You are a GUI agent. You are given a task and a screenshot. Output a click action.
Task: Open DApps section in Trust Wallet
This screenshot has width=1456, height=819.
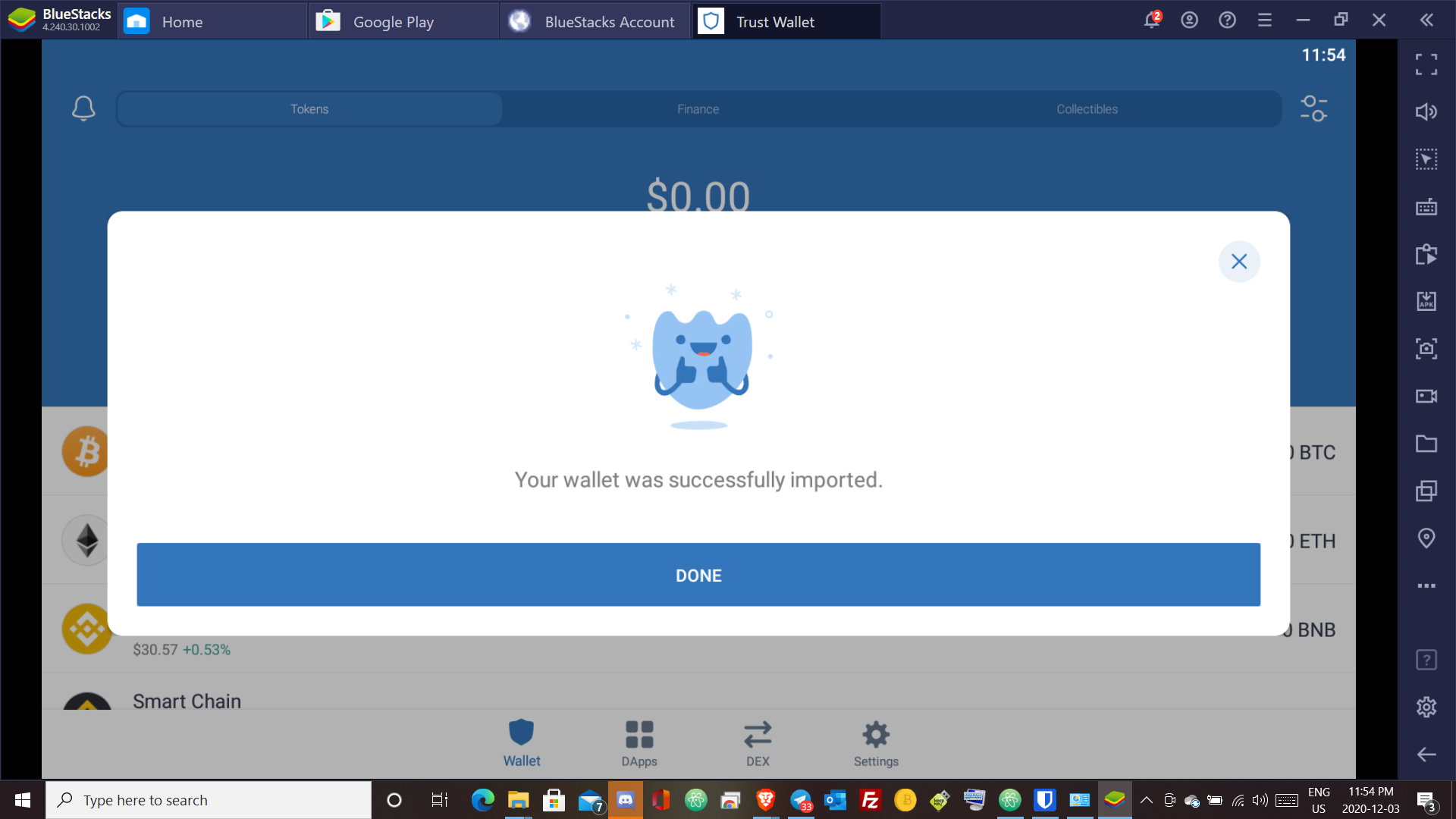click(639, 745)
